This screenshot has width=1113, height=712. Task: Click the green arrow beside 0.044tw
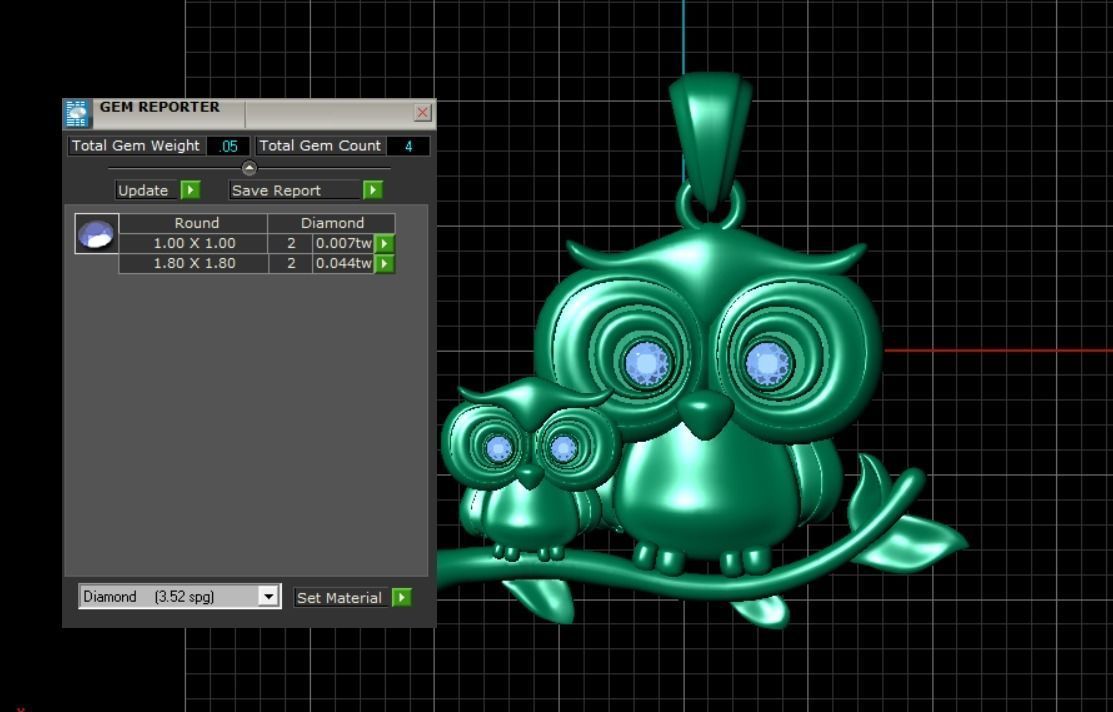coord(384,264)
